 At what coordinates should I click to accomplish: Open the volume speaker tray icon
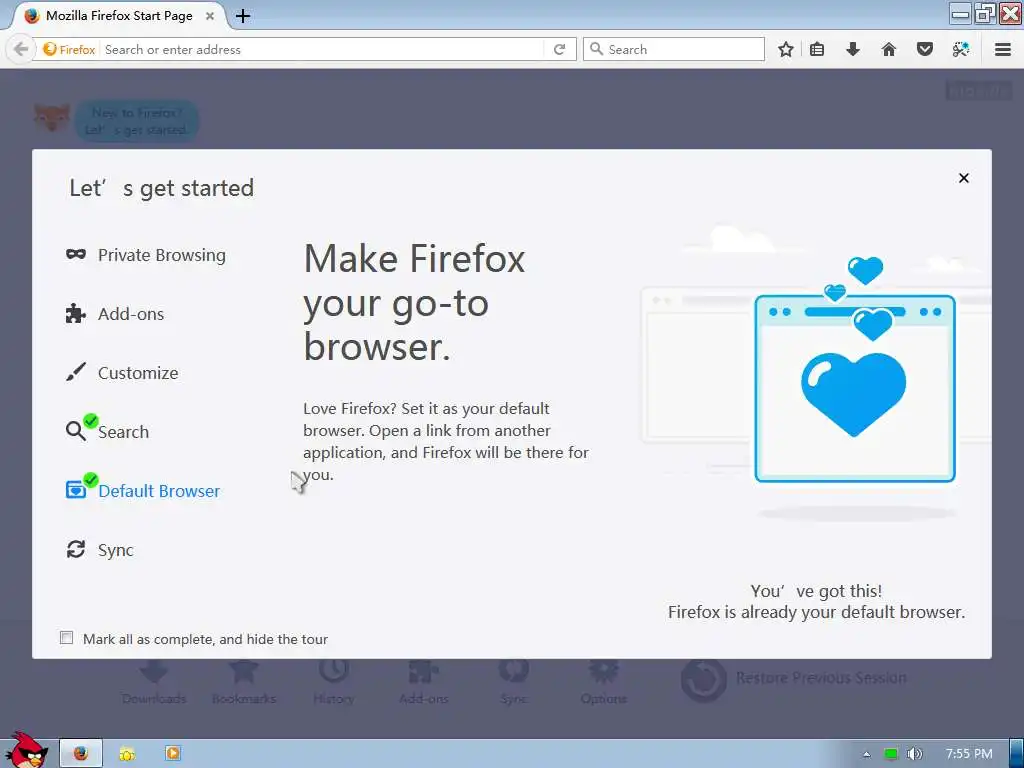pos(914,754)
